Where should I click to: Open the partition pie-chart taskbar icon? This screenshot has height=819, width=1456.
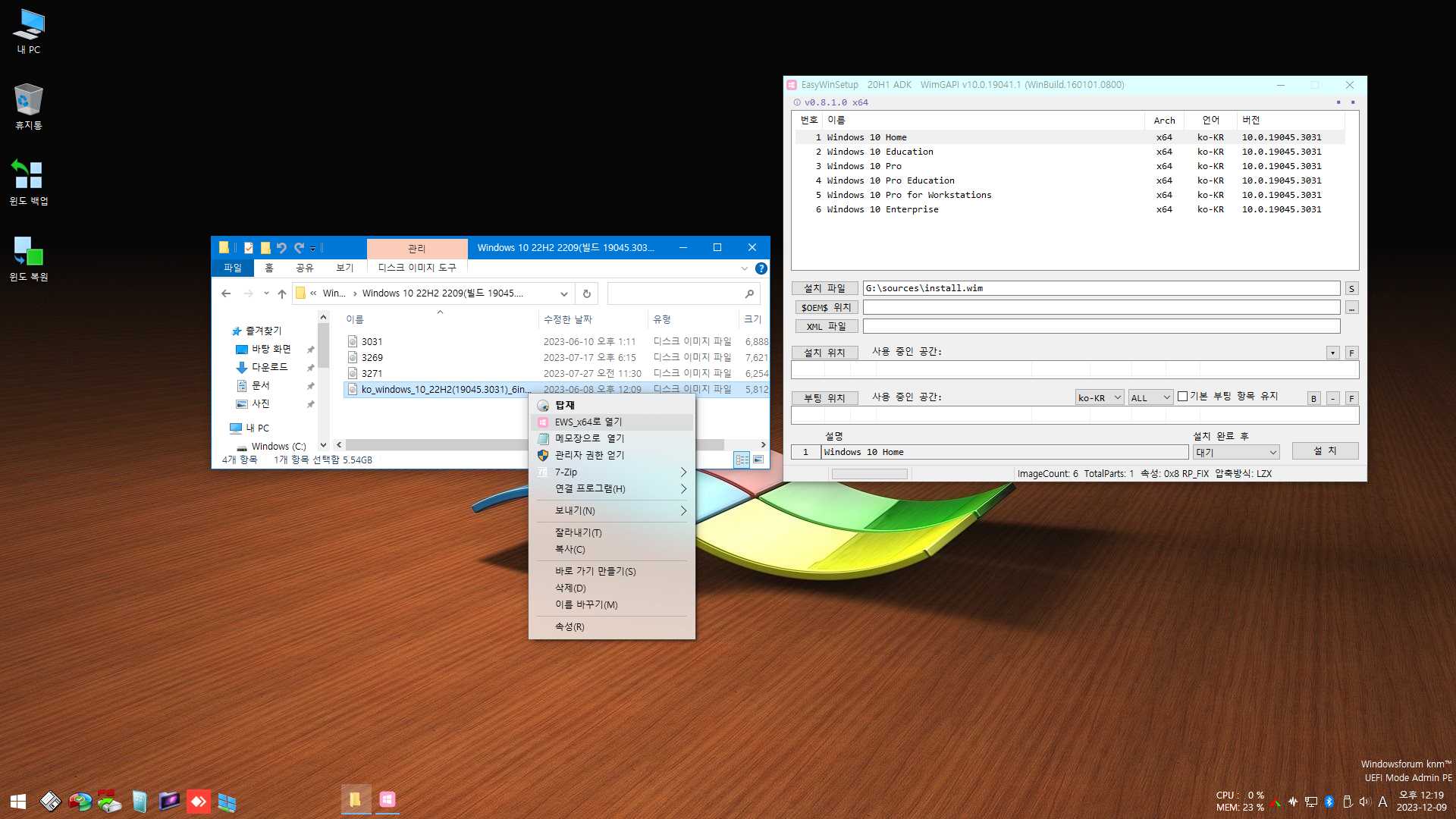point(80,802)
